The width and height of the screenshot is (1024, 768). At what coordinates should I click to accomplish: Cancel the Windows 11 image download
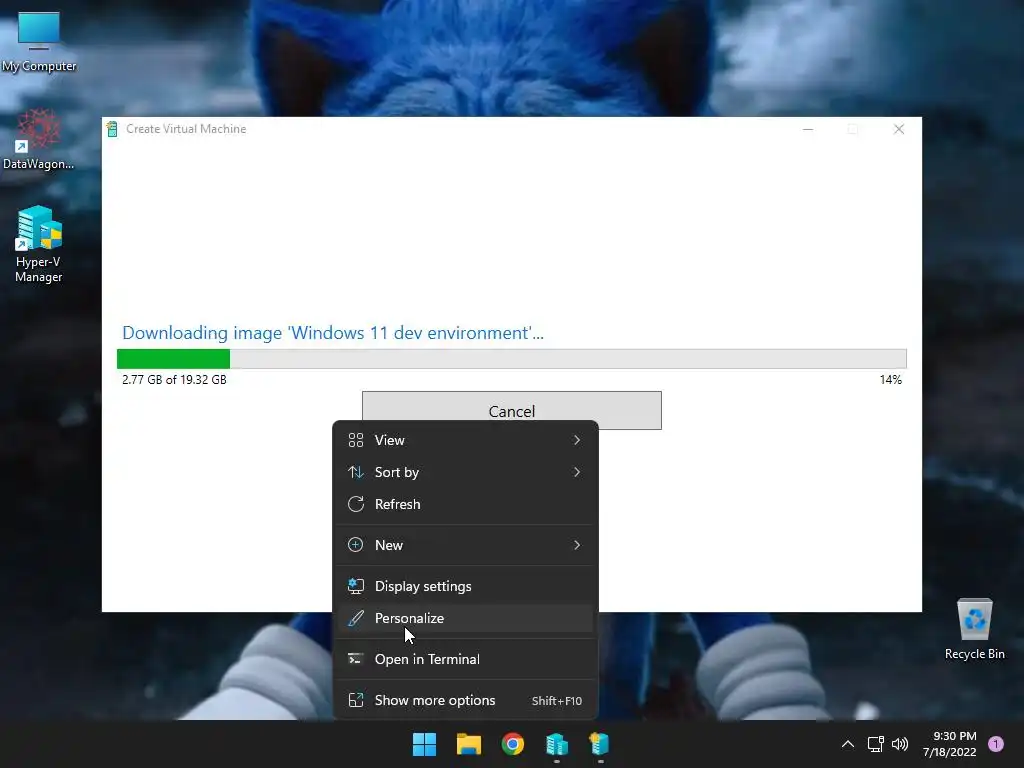[512, 411]
